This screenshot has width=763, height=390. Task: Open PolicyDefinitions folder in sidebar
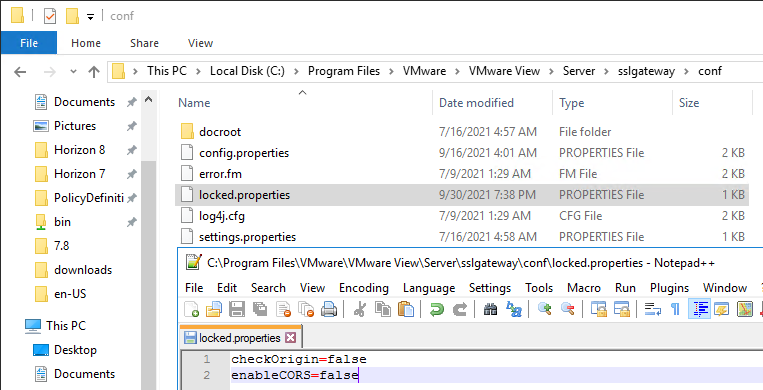[x=89, y=198]
